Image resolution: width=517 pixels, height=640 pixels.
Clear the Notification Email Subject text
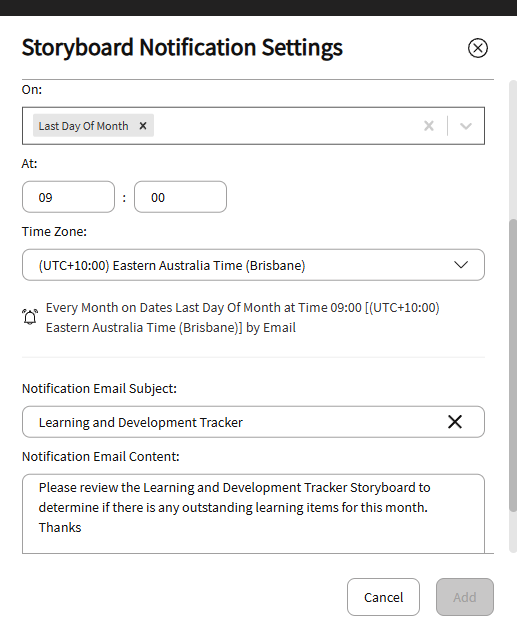(455, 422)
